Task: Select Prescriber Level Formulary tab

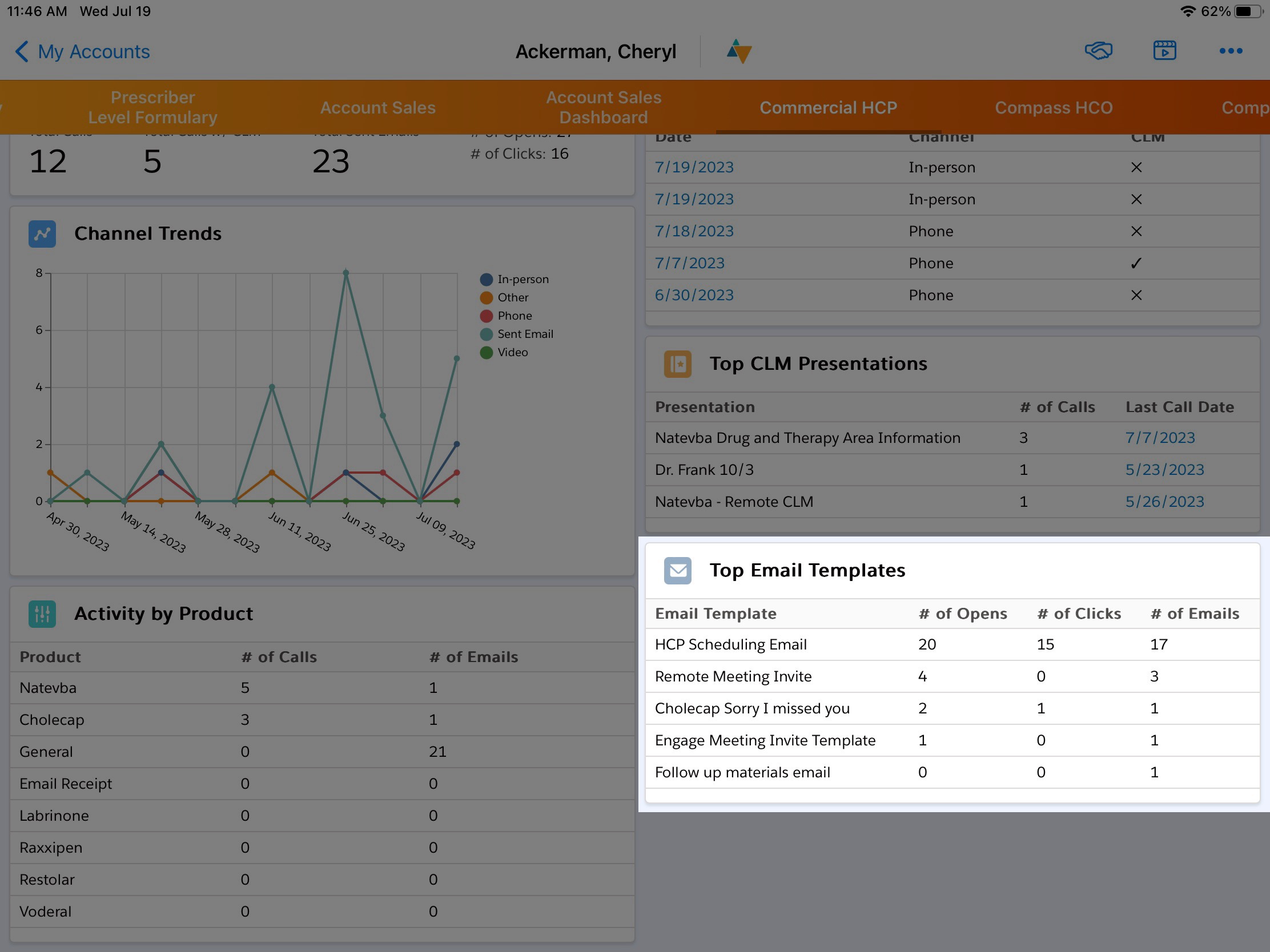Action: coord(152,107)
